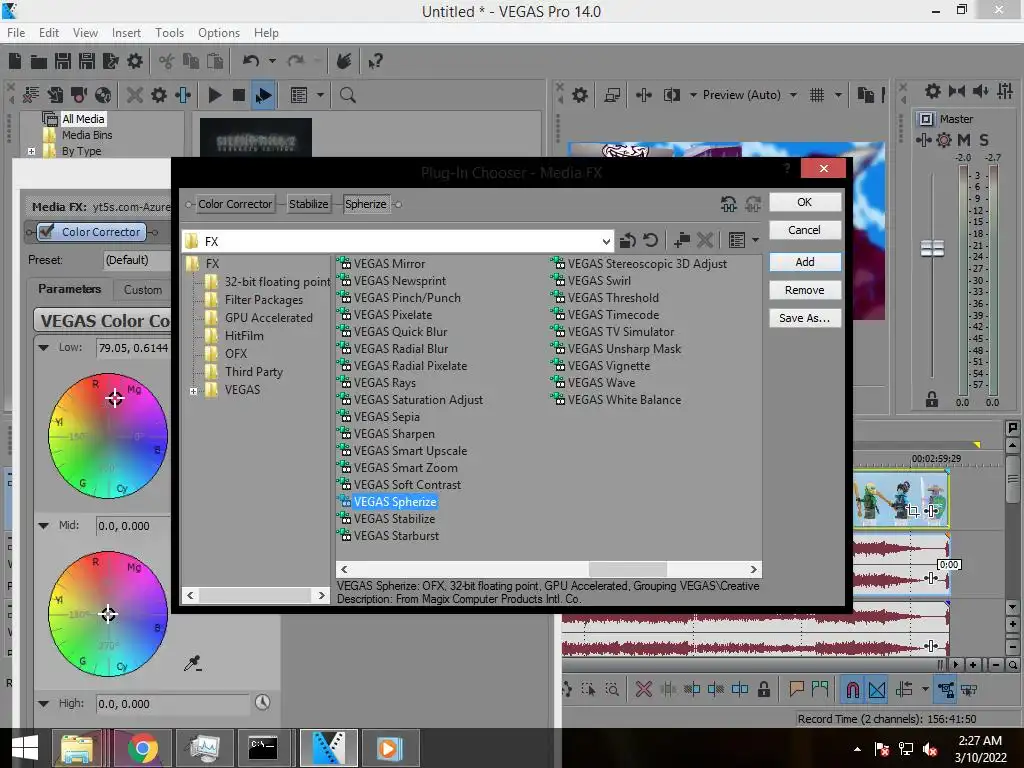Click the animate clock icon beside High
Screen dimensions: 1024x768
tap(263, 703)
